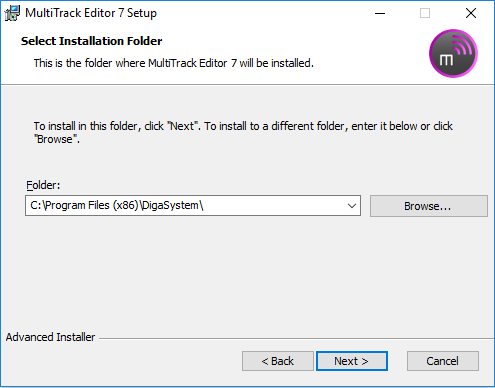Close the MultiTrack Editor 7 Setup window

click(x=471, y=13)
